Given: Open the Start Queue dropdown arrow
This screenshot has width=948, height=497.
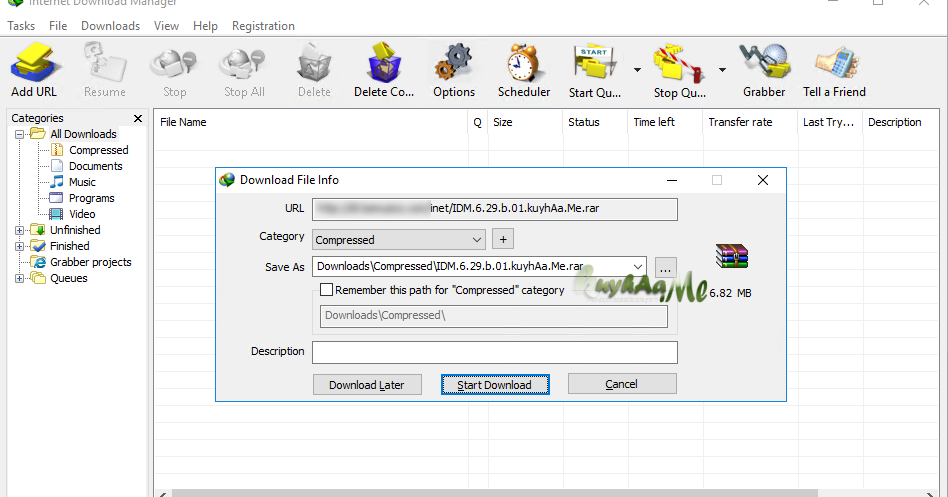Looking at the screenshot, I should coord(637,70).
